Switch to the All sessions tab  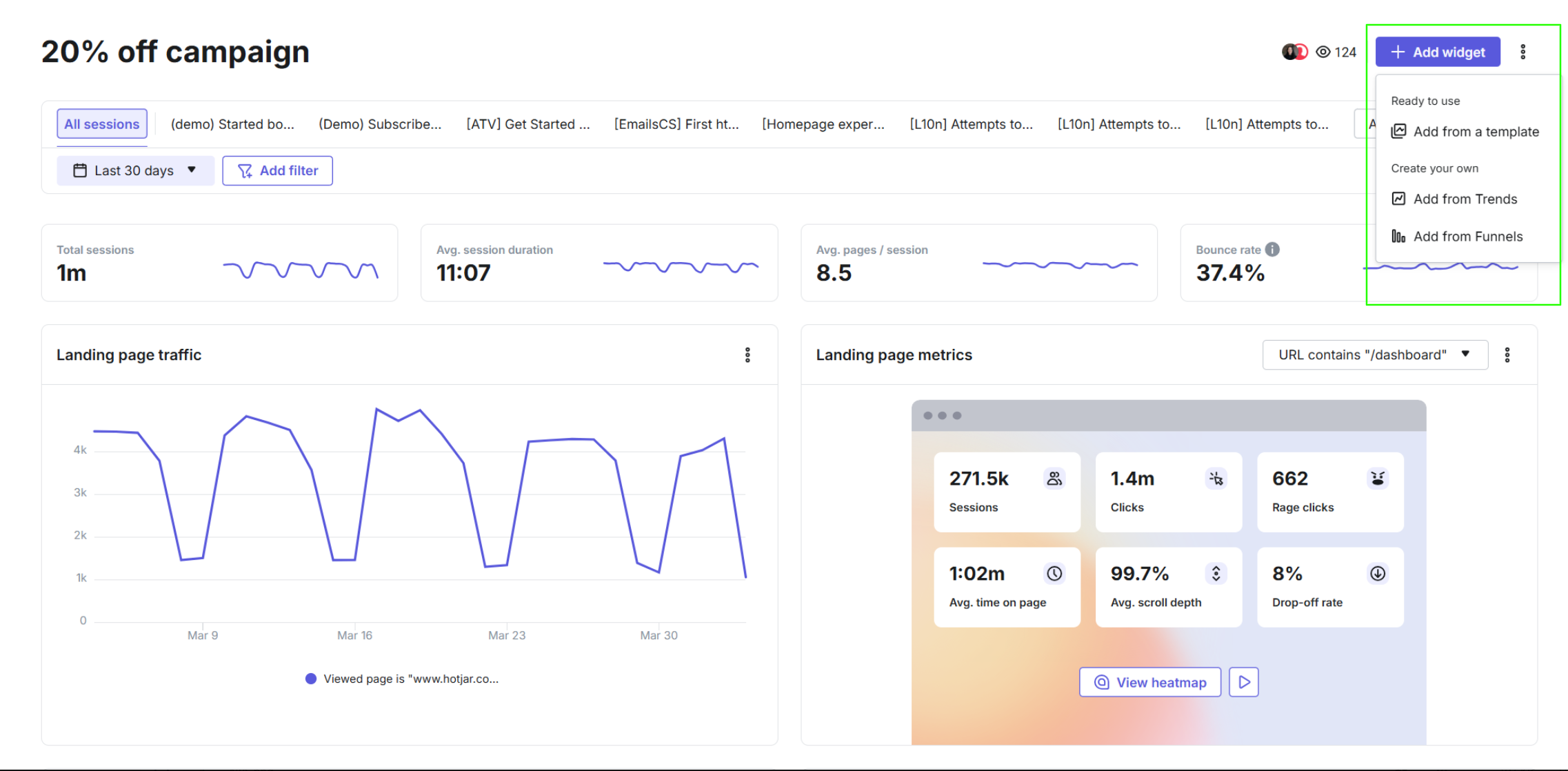coord(101,124)
